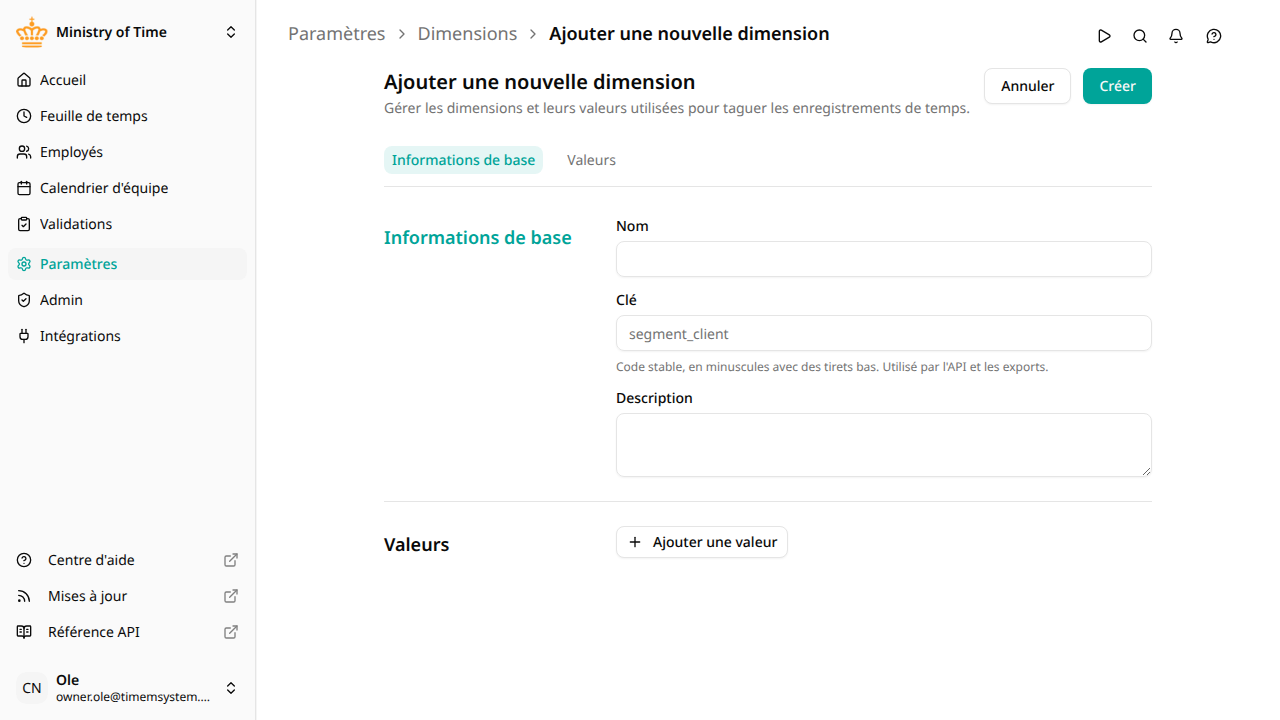Switch to the Valeurs tab
1280x720 pixels.
click(x=591, y=160)
